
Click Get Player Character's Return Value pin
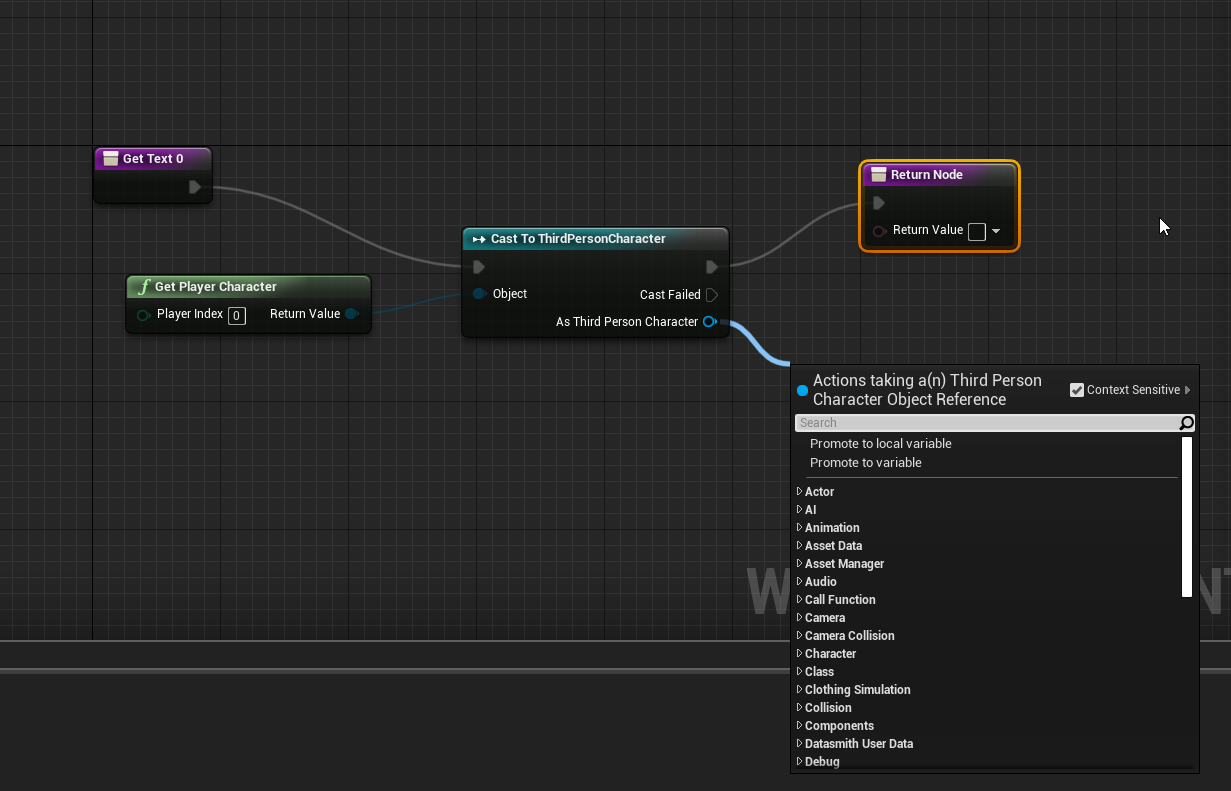352,314
